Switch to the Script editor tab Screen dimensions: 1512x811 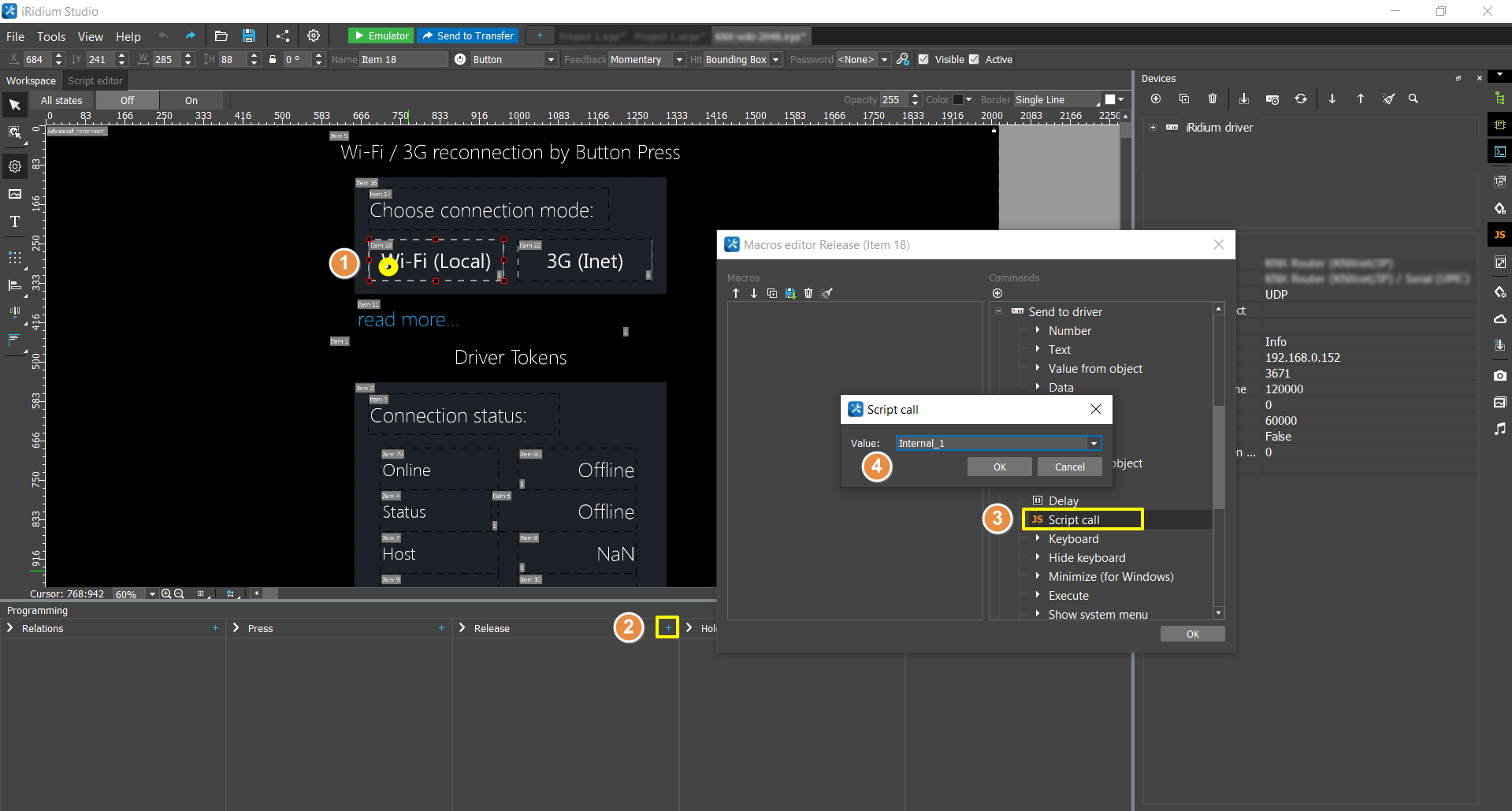tap(95, 81)
